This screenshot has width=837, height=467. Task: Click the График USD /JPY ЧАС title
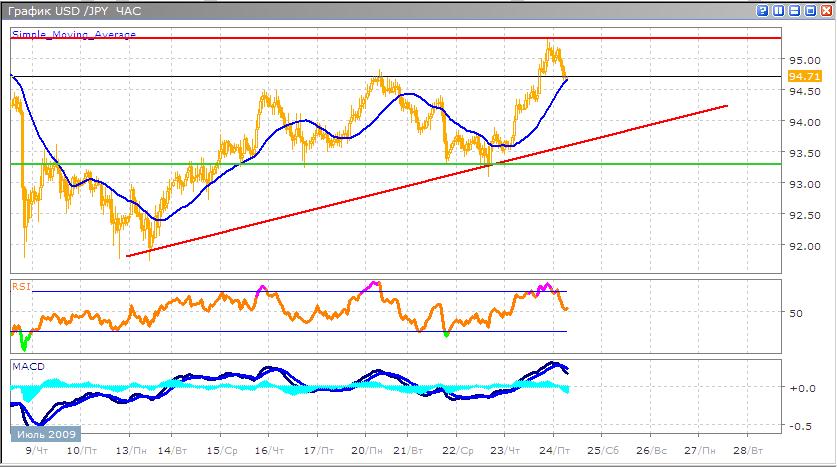73,11
